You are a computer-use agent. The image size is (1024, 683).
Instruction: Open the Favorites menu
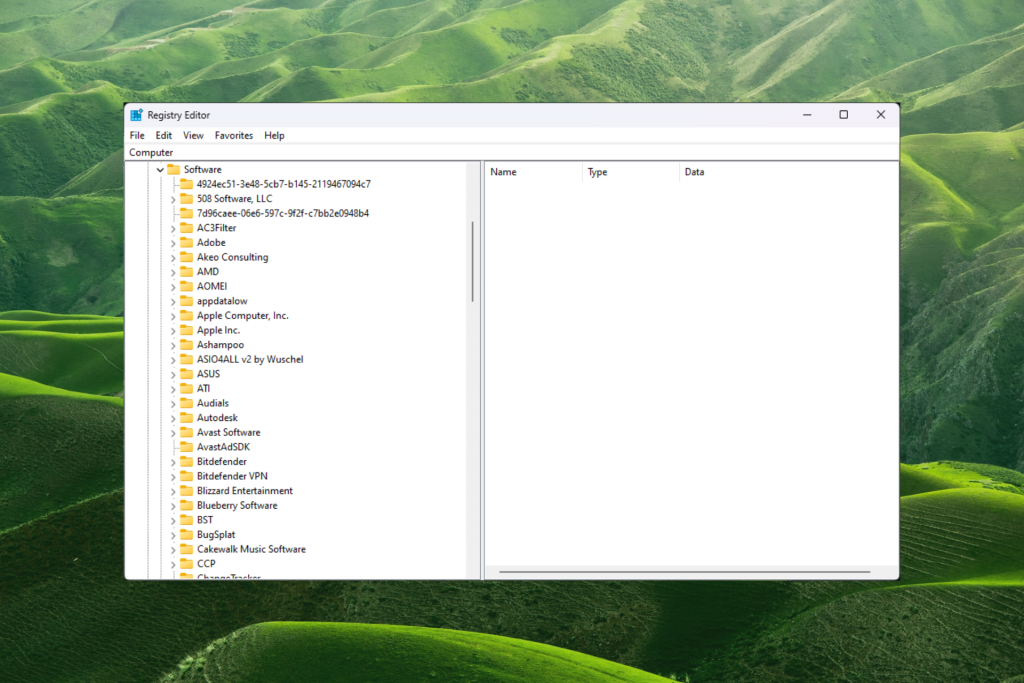(234, 135)
